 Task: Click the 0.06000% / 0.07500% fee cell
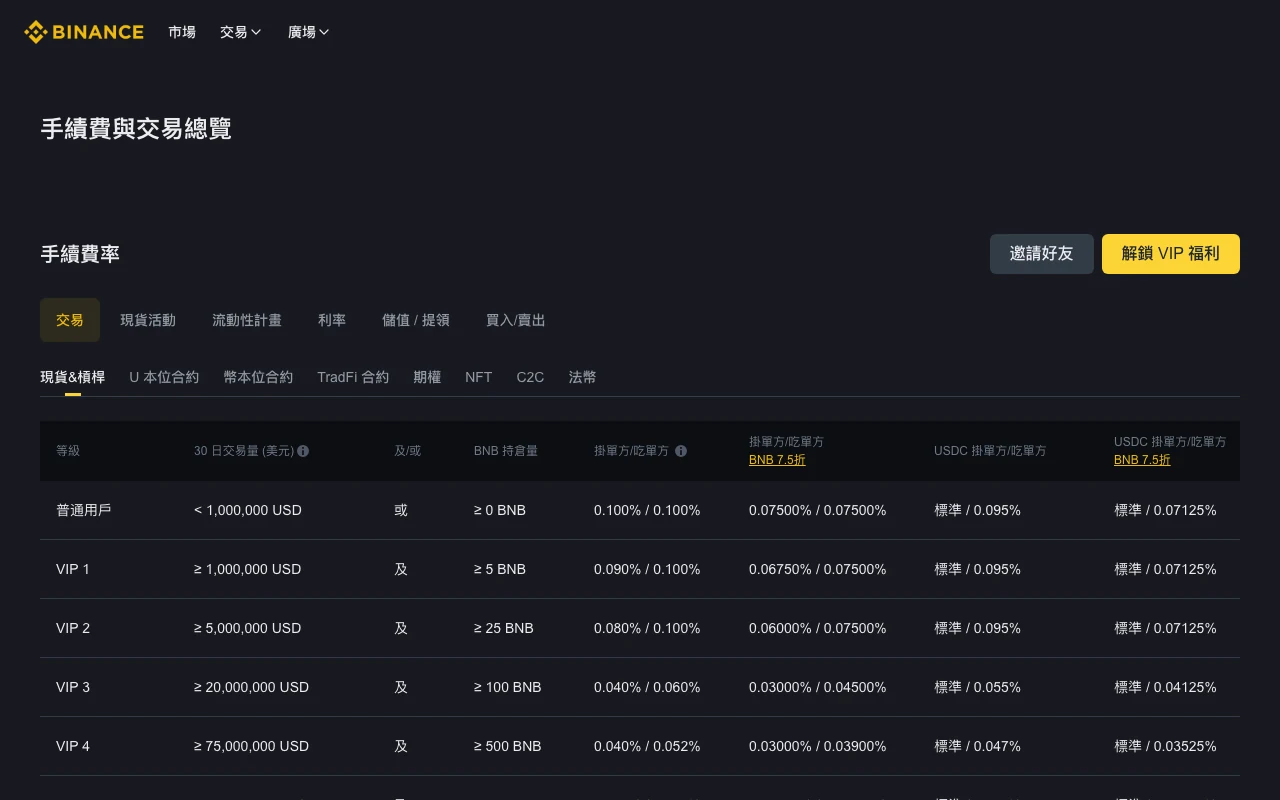coord(817,628)
